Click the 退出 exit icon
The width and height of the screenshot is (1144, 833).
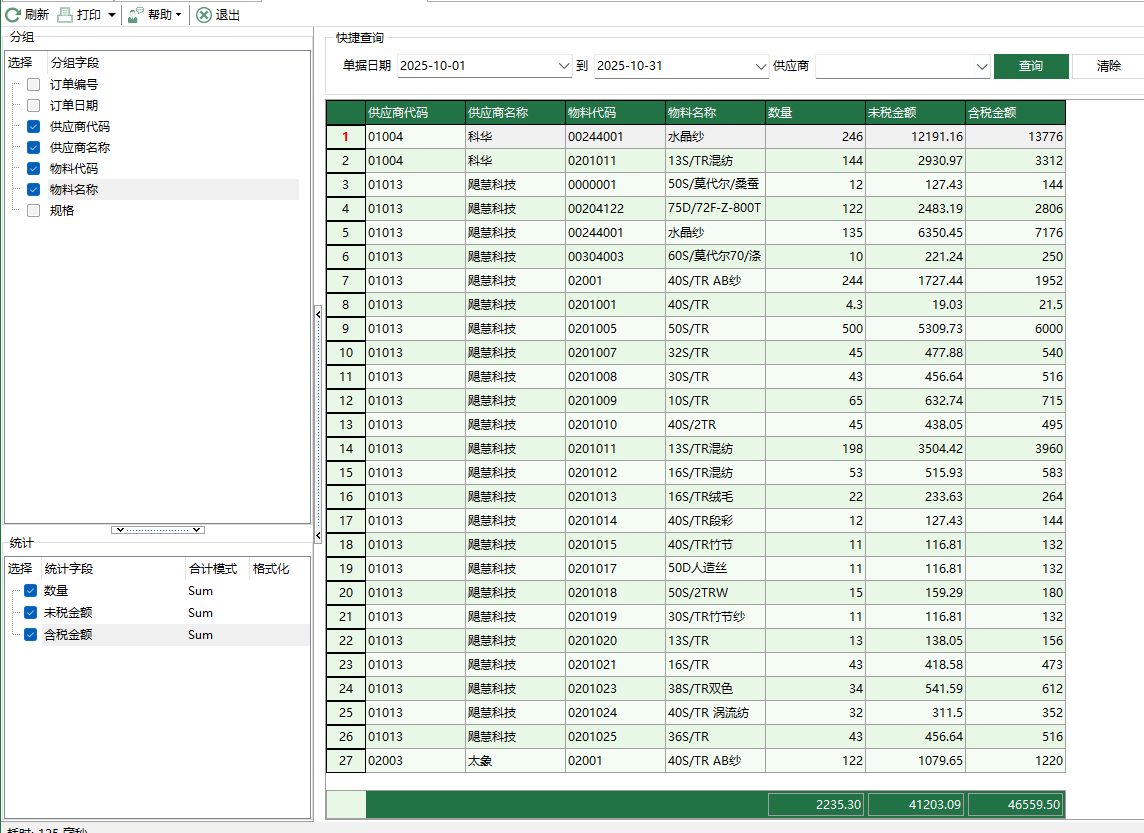click(204, 15)
